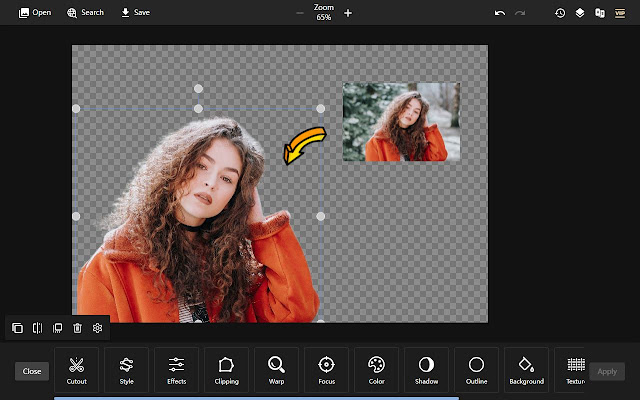Redo the previous action
Screen dimensions: 640x400
pyautogui.click(x=520, y=13)
